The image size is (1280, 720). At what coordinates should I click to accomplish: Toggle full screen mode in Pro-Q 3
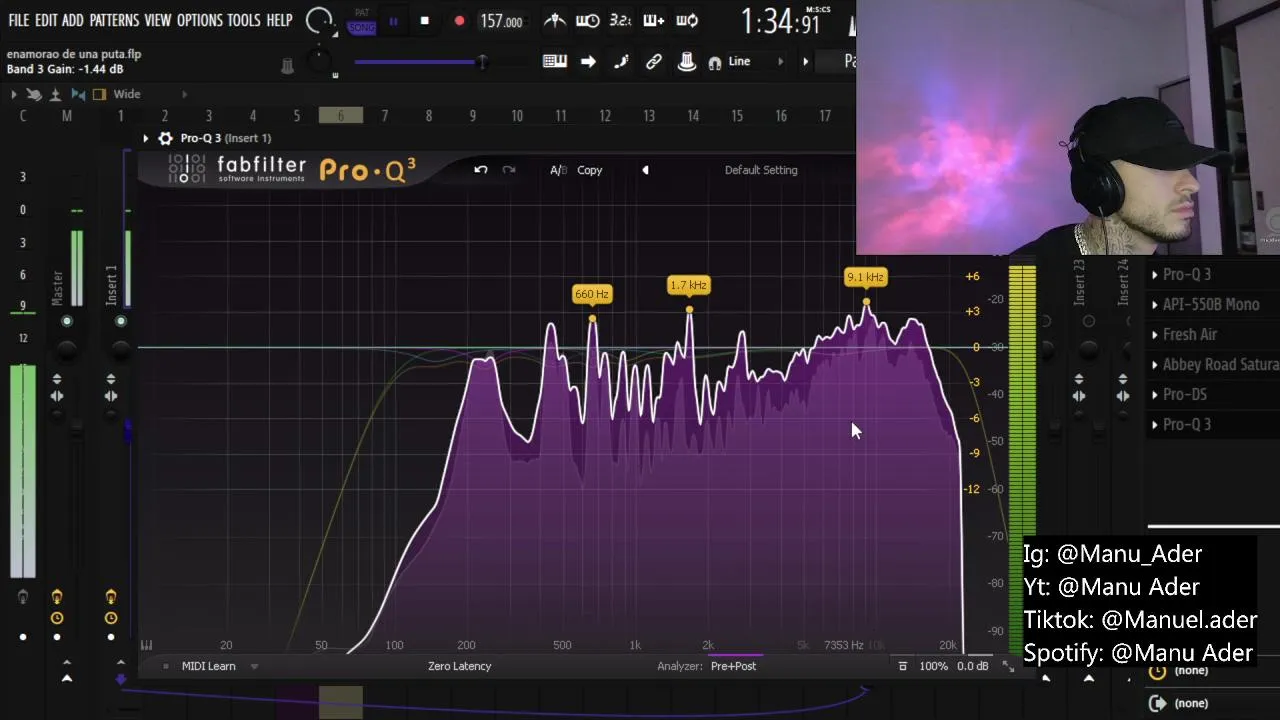(x=1008, y=666)
